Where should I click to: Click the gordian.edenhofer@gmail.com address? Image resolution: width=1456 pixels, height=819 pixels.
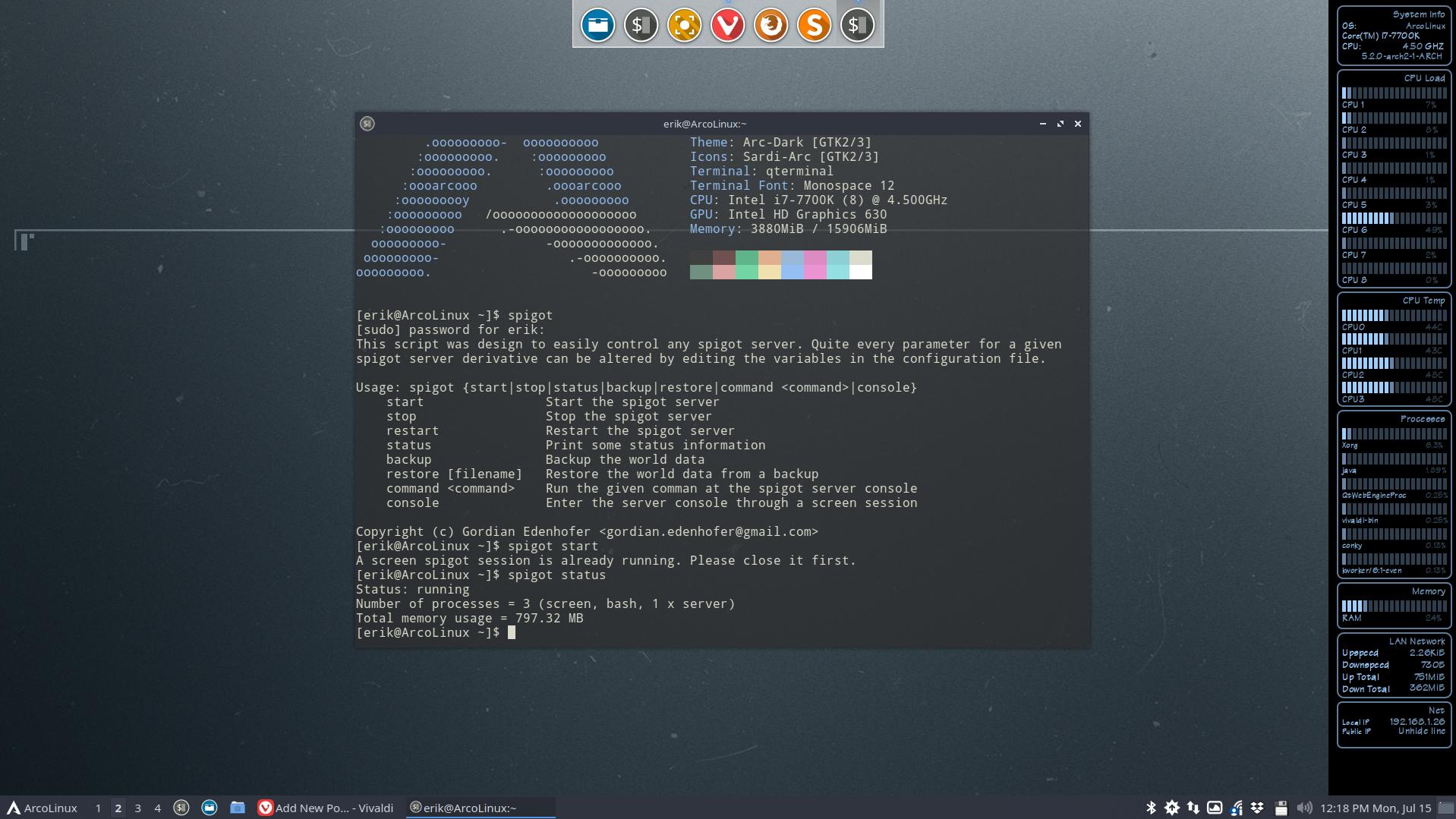pos(708,531)
